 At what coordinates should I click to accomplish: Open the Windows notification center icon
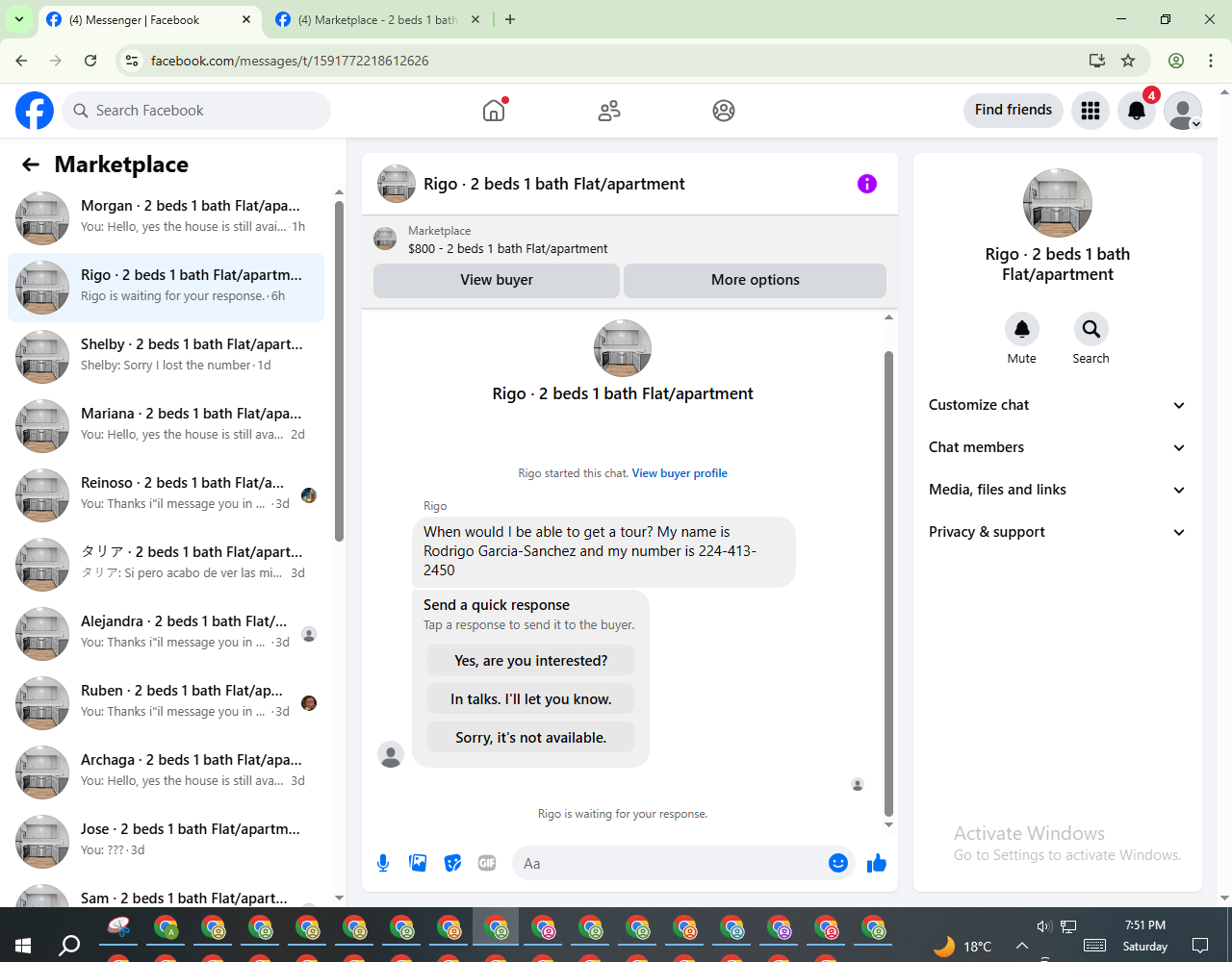(x=1200, y=945)
